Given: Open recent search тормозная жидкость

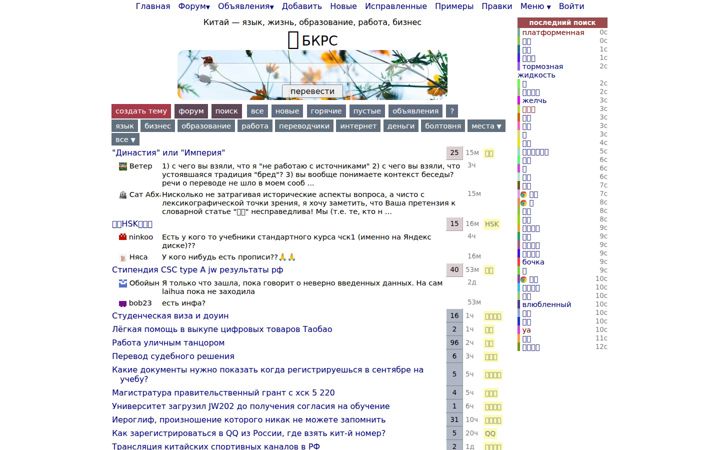Looking at the screenshot, I should 540,71.
